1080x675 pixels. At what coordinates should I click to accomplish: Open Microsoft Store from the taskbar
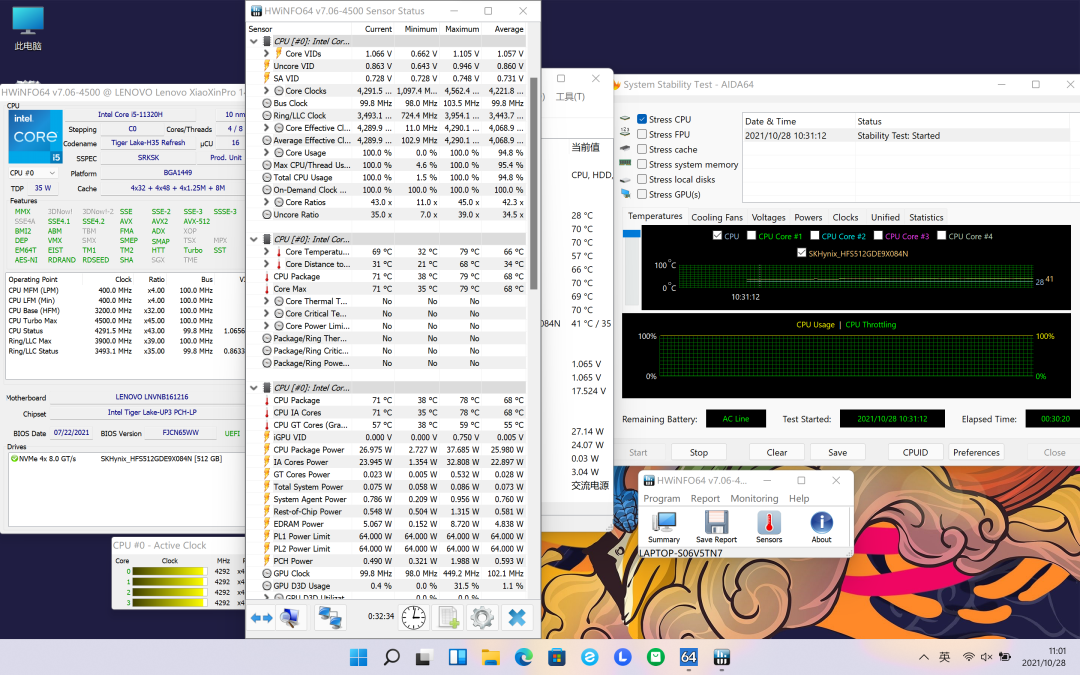(x=557, y=657)
